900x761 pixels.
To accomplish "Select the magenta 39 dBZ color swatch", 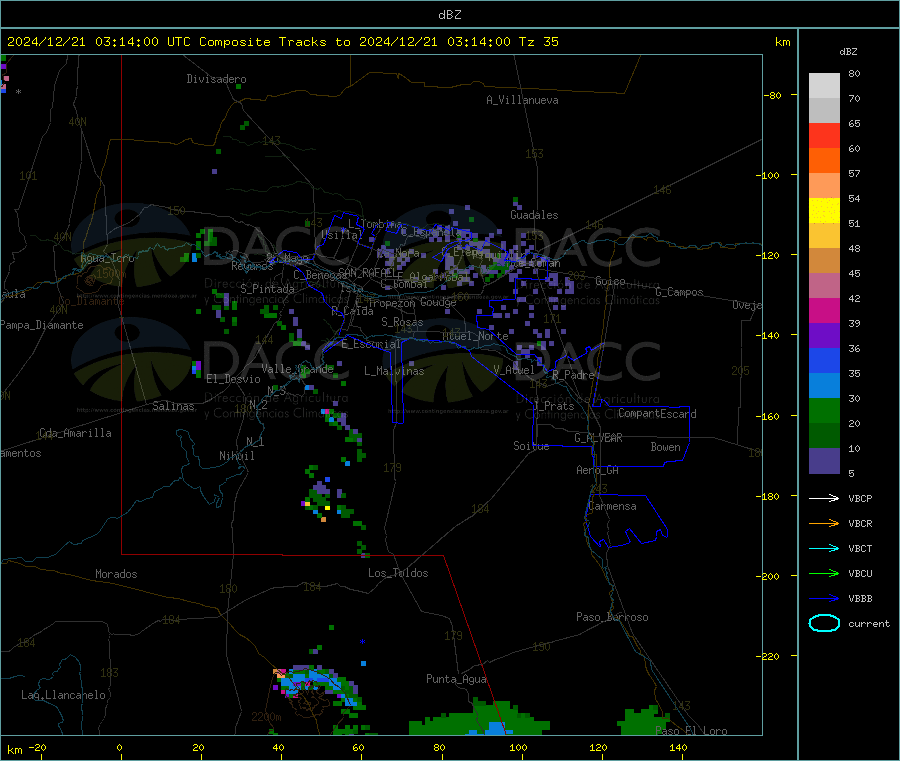I will [824, 310].
